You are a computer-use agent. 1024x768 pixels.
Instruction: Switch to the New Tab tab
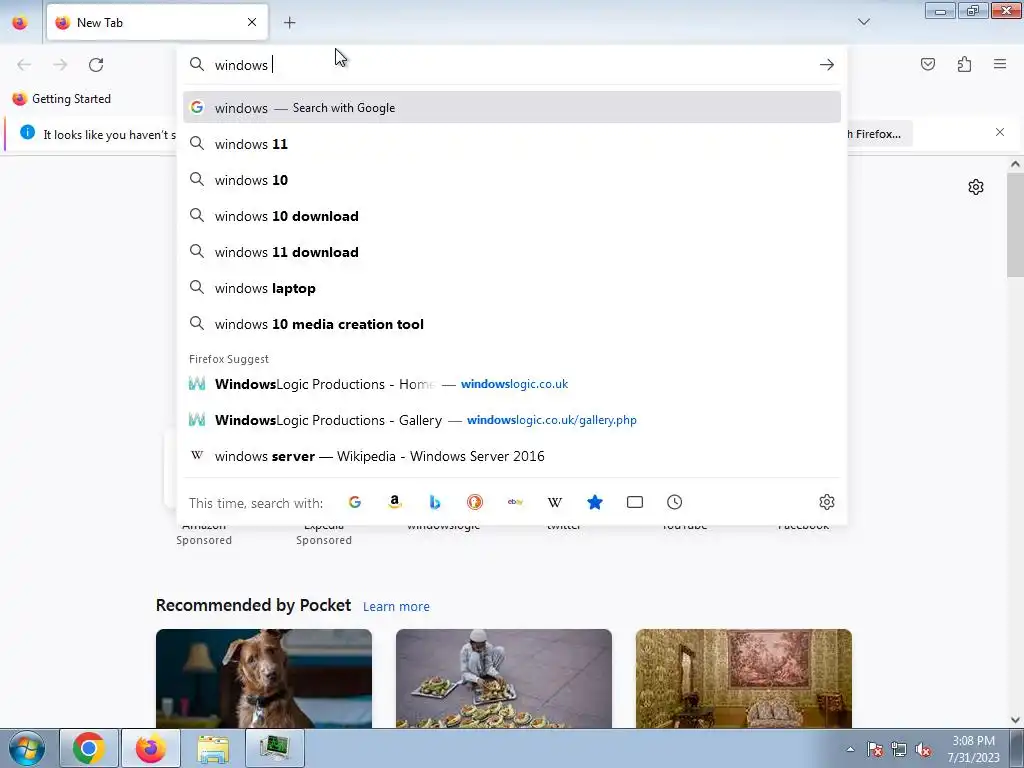(x=157, y=22)
